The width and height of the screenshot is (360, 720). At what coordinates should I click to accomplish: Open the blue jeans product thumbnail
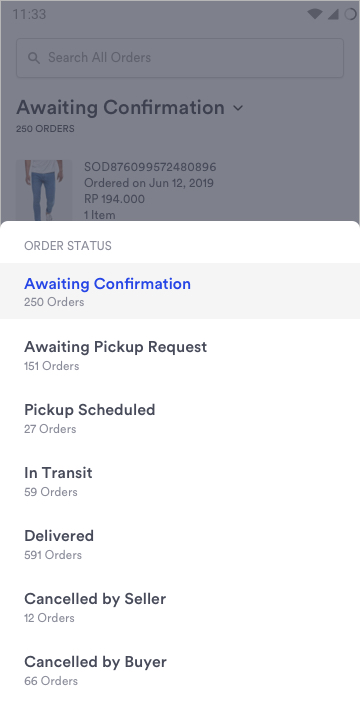click(x=44, y=190)
